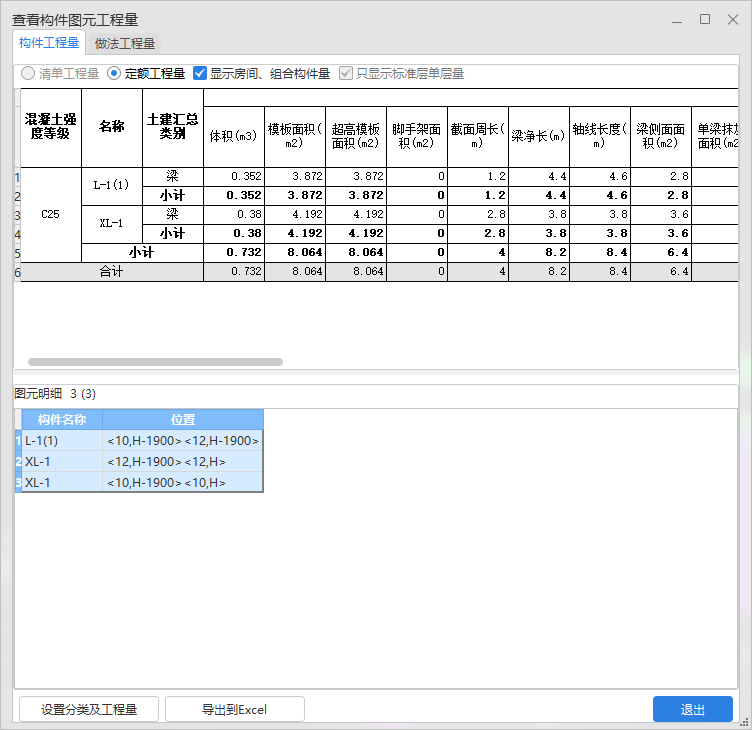
Task: Click volume value 0.352 in row 1
Action: tap(234, 177)
